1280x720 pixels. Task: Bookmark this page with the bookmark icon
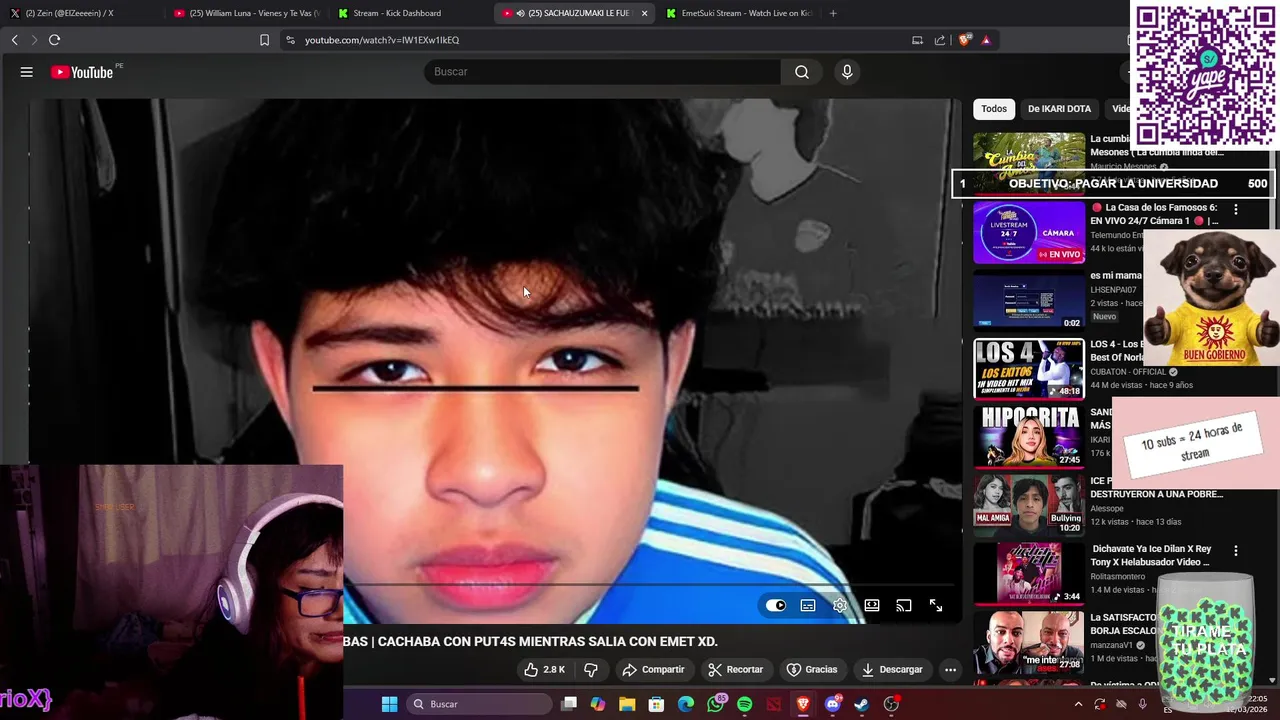click(264, 40)
